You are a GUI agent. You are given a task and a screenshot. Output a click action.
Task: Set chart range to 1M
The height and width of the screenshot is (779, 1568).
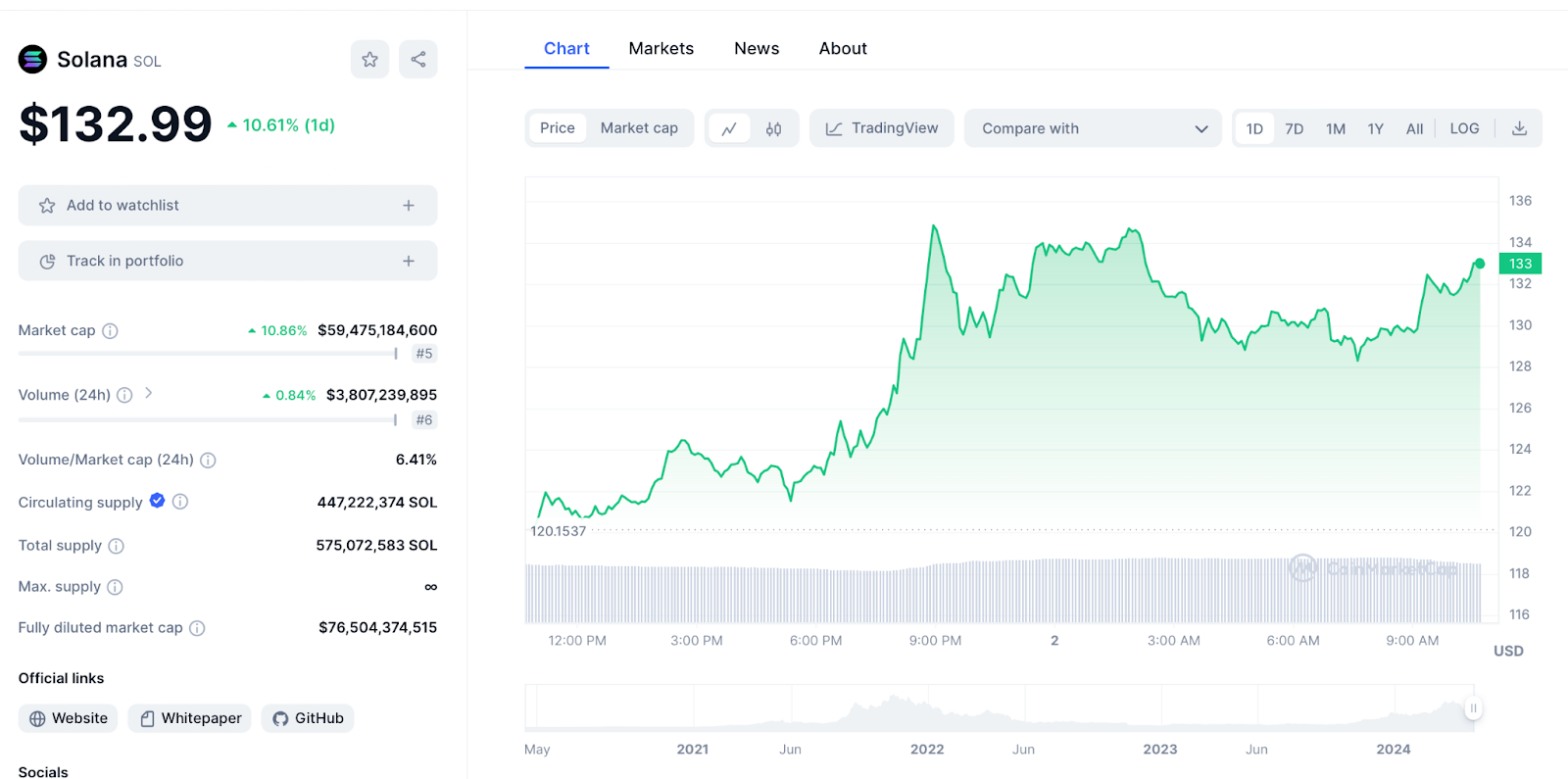click(x=1336, y=128)
